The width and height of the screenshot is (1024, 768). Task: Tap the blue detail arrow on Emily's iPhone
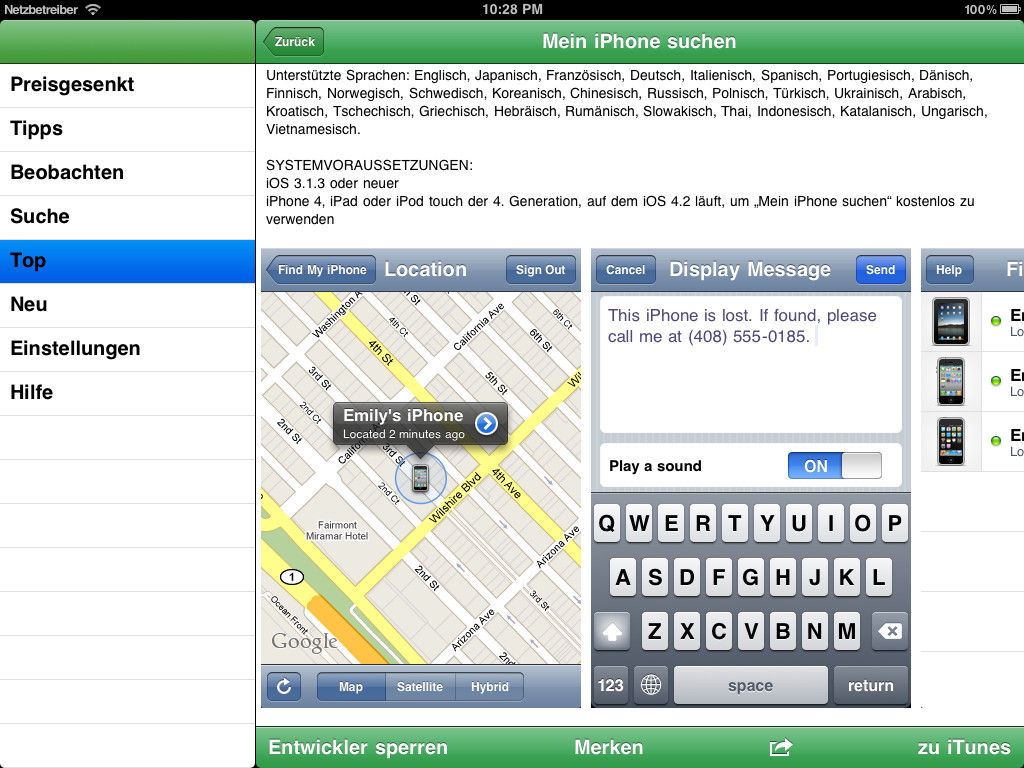pos(486,423)
